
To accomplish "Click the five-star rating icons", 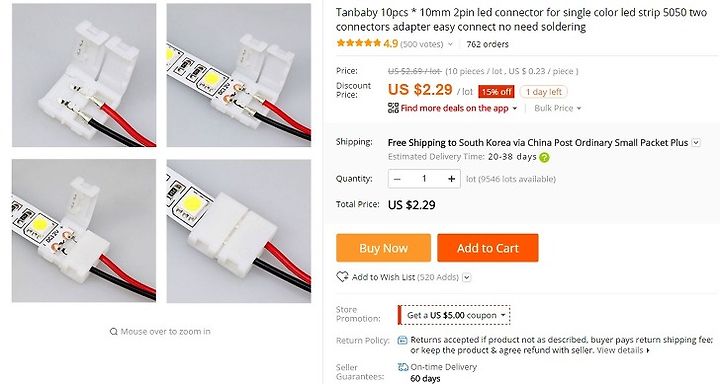I will [x=359, y=44].
